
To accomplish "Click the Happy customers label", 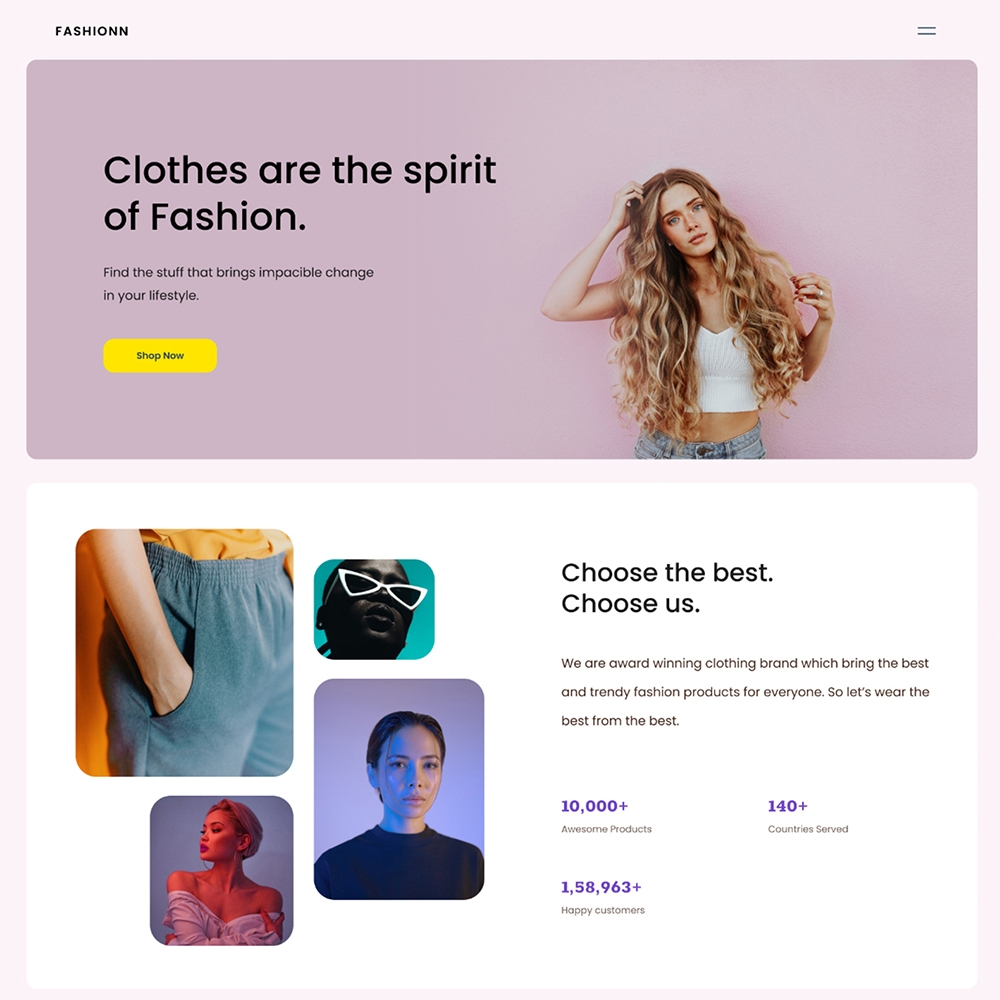I will [603, 910].
